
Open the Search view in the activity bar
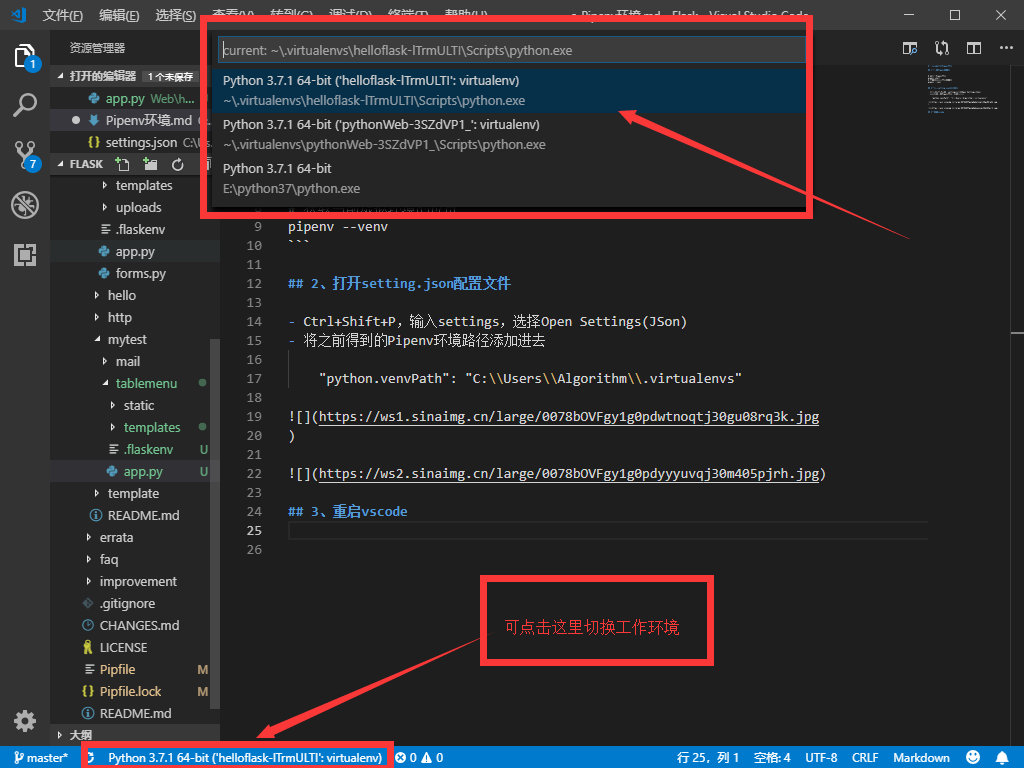coord(24,103)
